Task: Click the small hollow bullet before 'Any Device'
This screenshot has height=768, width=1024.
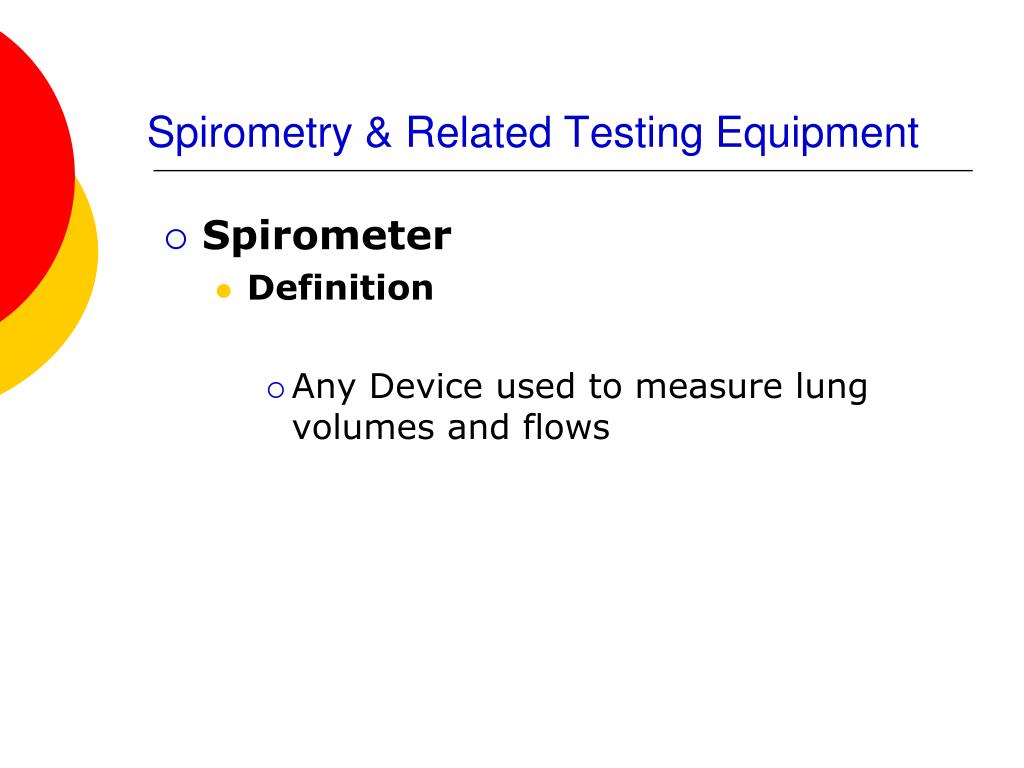Action: 276,390
